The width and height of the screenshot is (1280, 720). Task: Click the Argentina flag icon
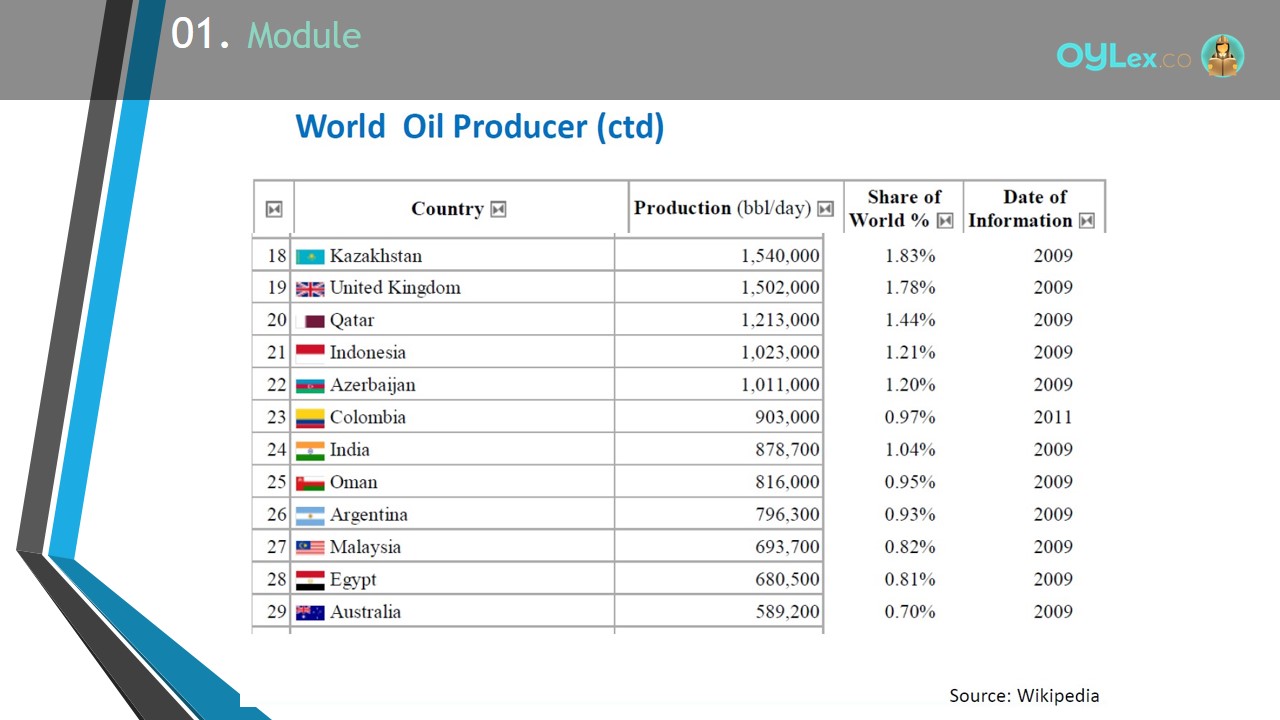tap(310, 516)
